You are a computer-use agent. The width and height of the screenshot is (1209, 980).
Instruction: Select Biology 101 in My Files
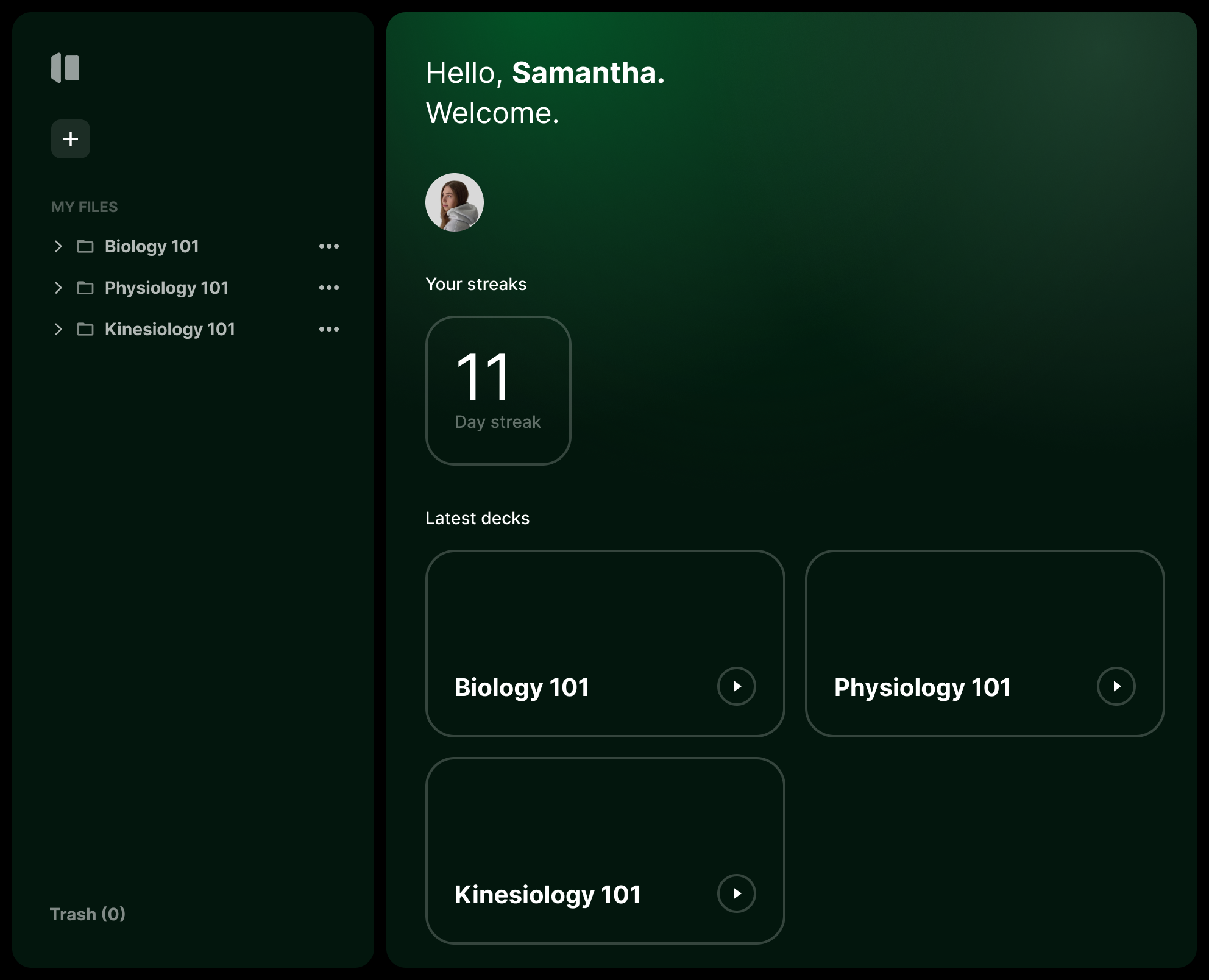coord(152,246)
